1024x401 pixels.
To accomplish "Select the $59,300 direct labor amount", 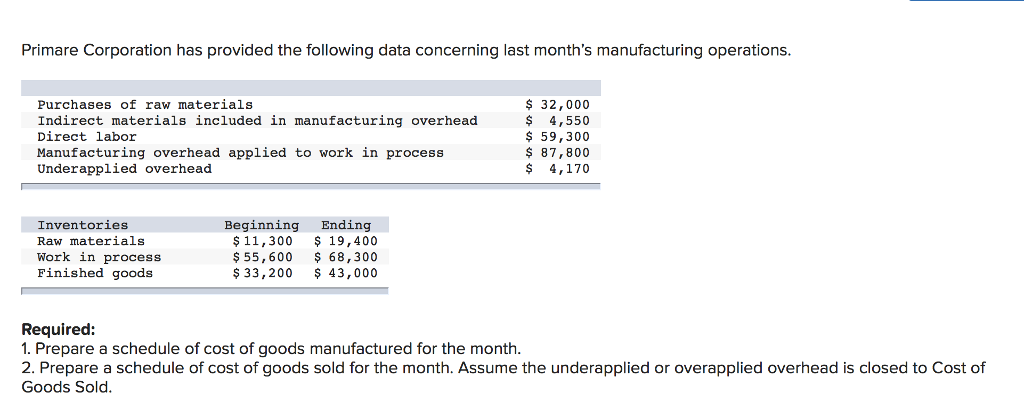I will tap(558, 136).
